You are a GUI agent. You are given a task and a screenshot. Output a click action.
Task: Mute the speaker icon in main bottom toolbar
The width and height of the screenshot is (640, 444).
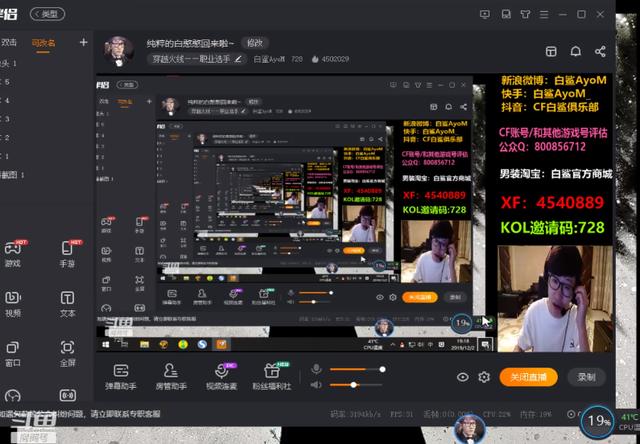coord(316,385)
